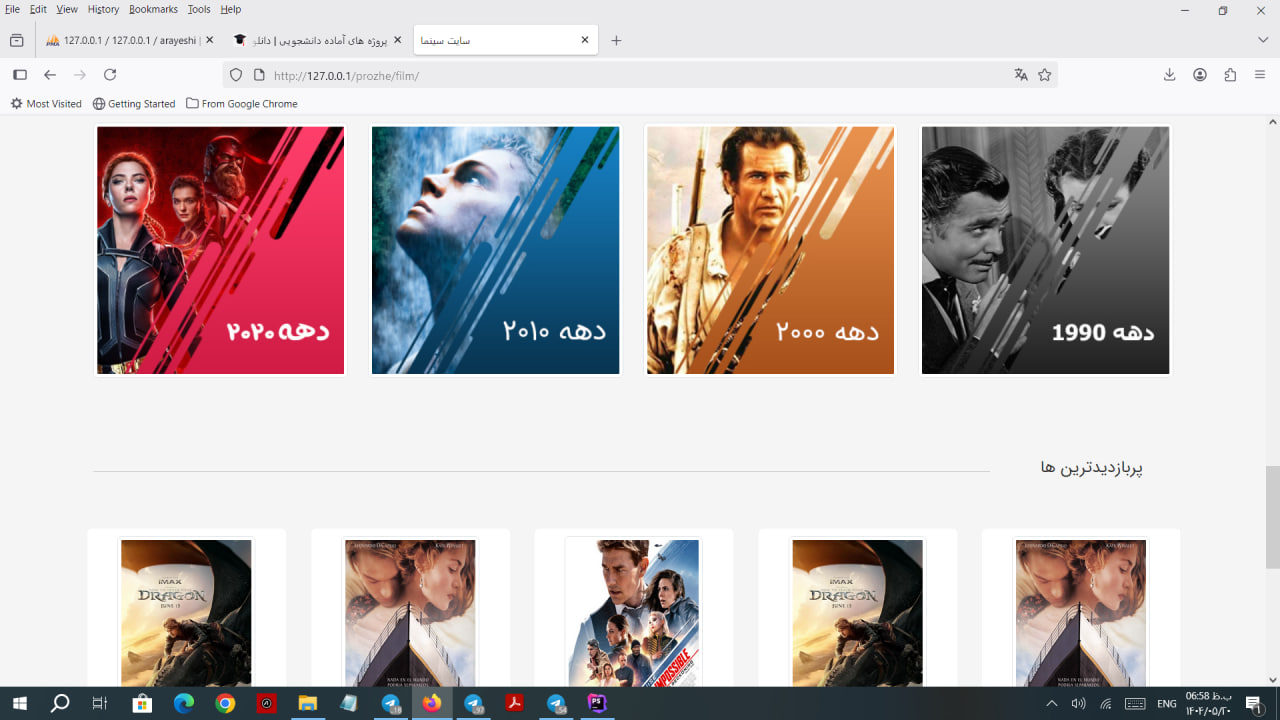Open the Help menu
1280x720 pixels.
230,9
